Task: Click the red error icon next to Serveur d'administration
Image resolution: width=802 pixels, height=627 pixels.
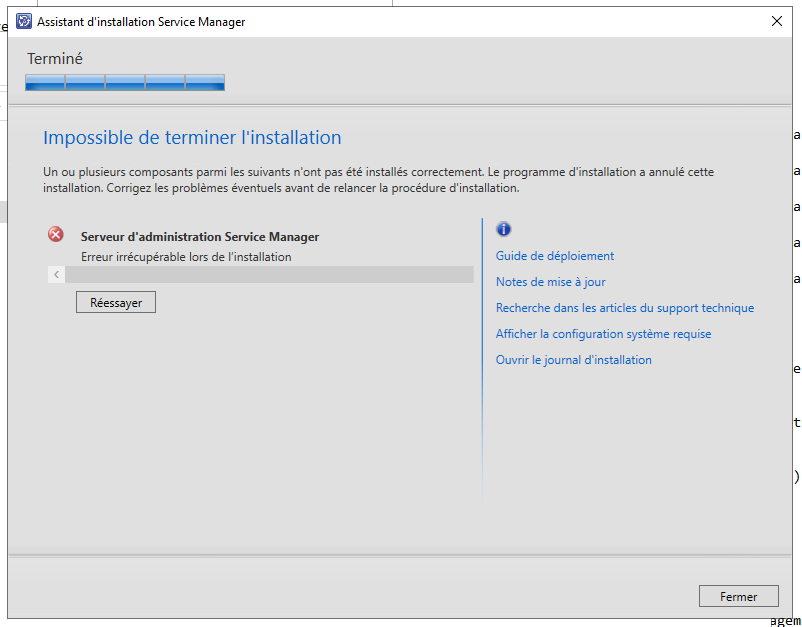Action: point(56,234)
